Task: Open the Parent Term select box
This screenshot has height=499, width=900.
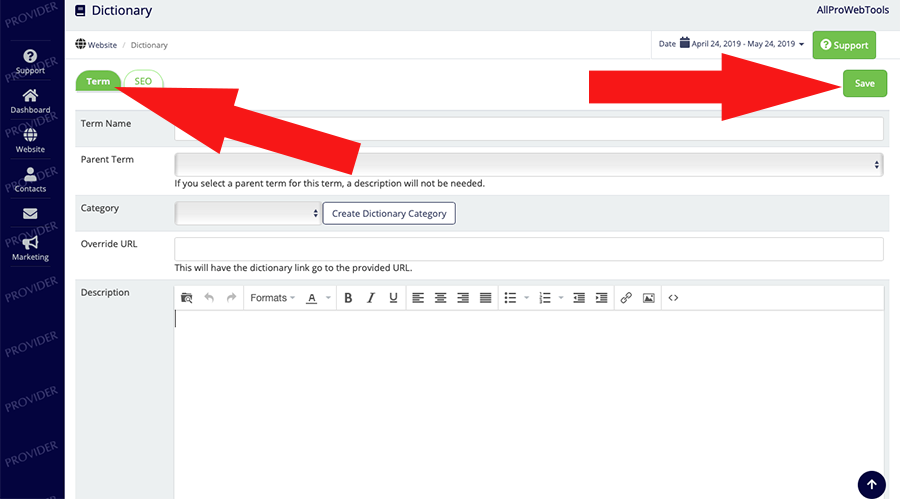Action: [528, 165]
